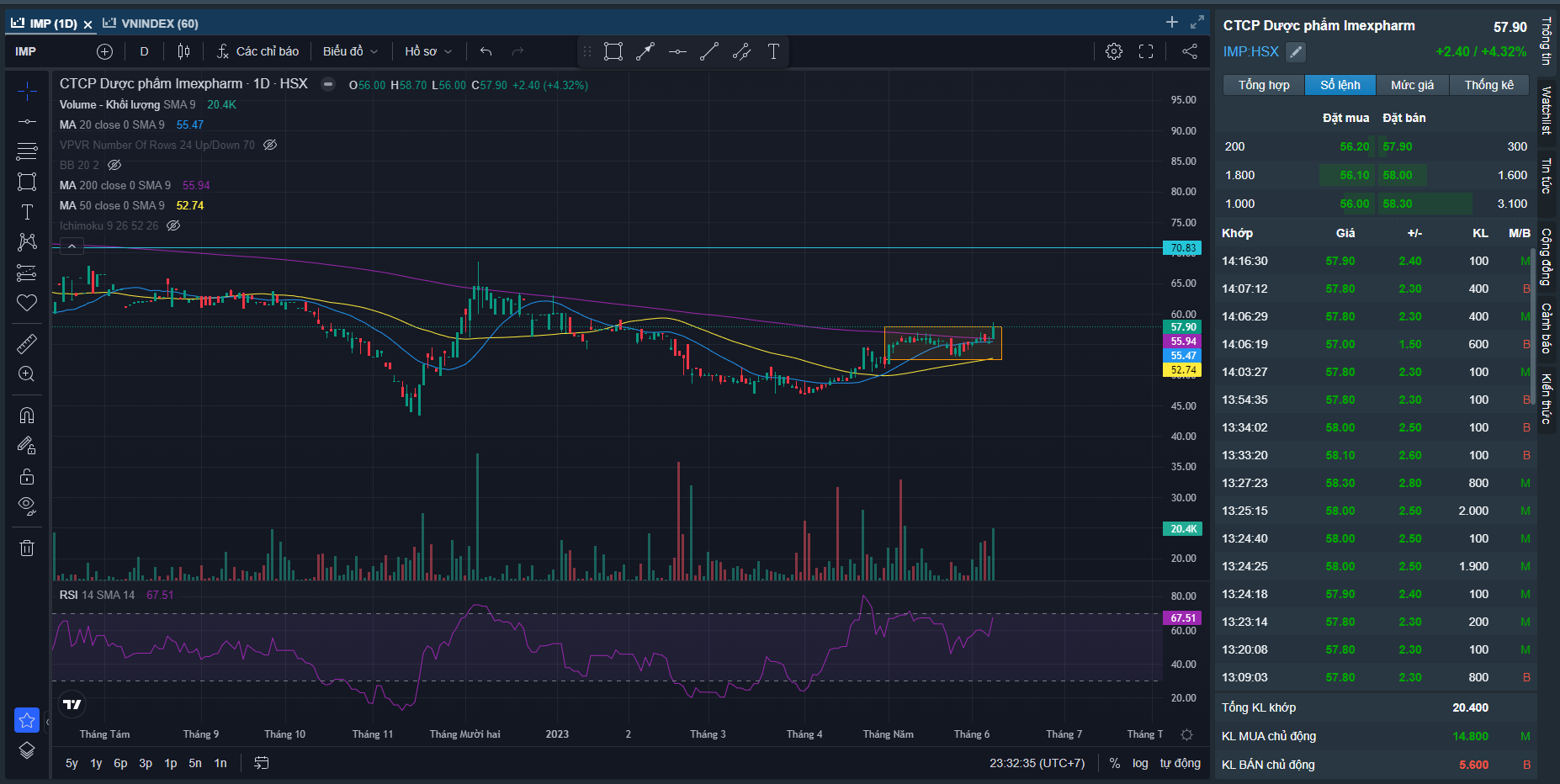This screenshot has height=784, width=1560.
Task: Click the share chart icon
Action: [1189, 51]
